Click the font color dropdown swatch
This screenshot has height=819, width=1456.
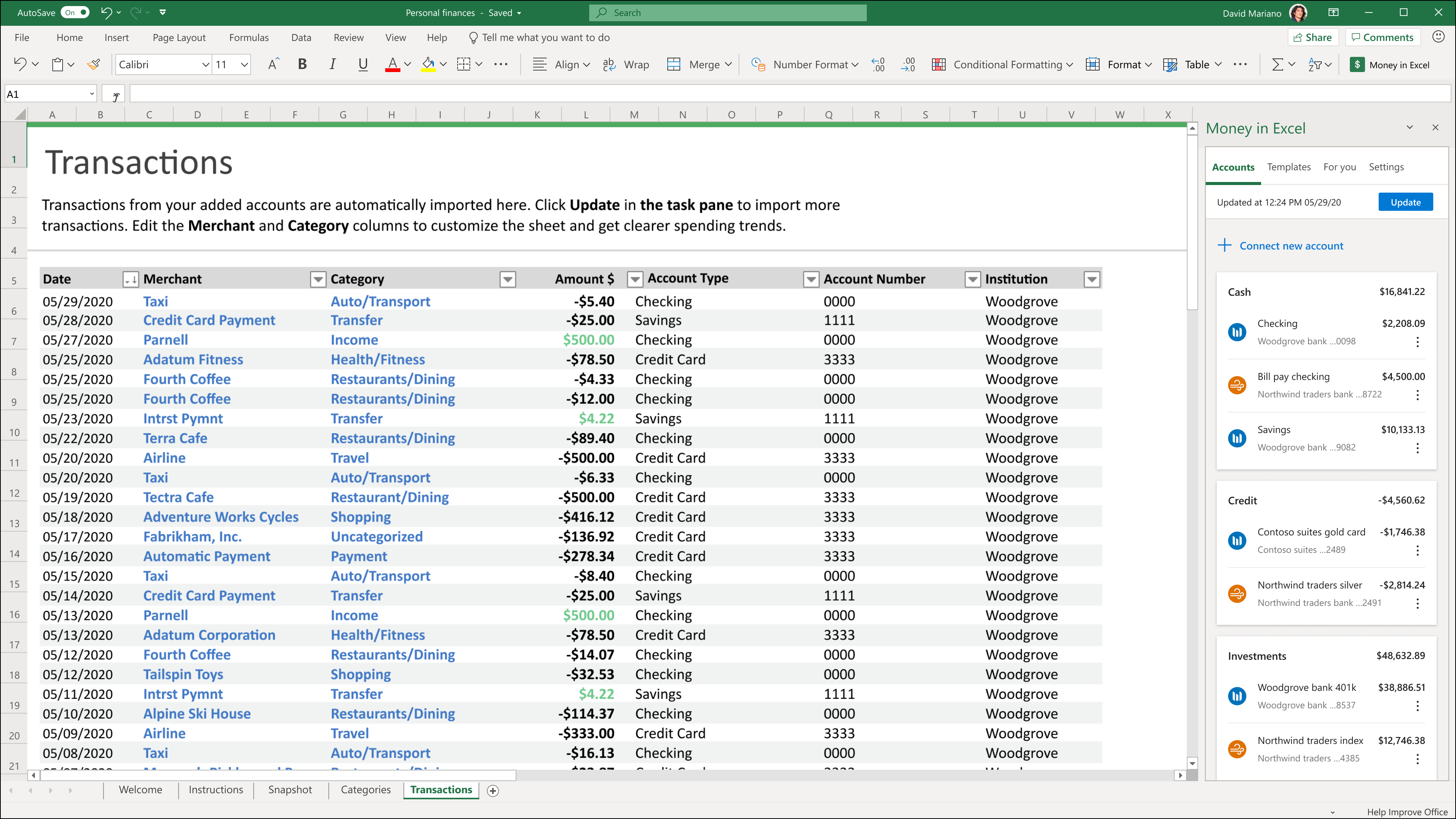click(407, 65)
